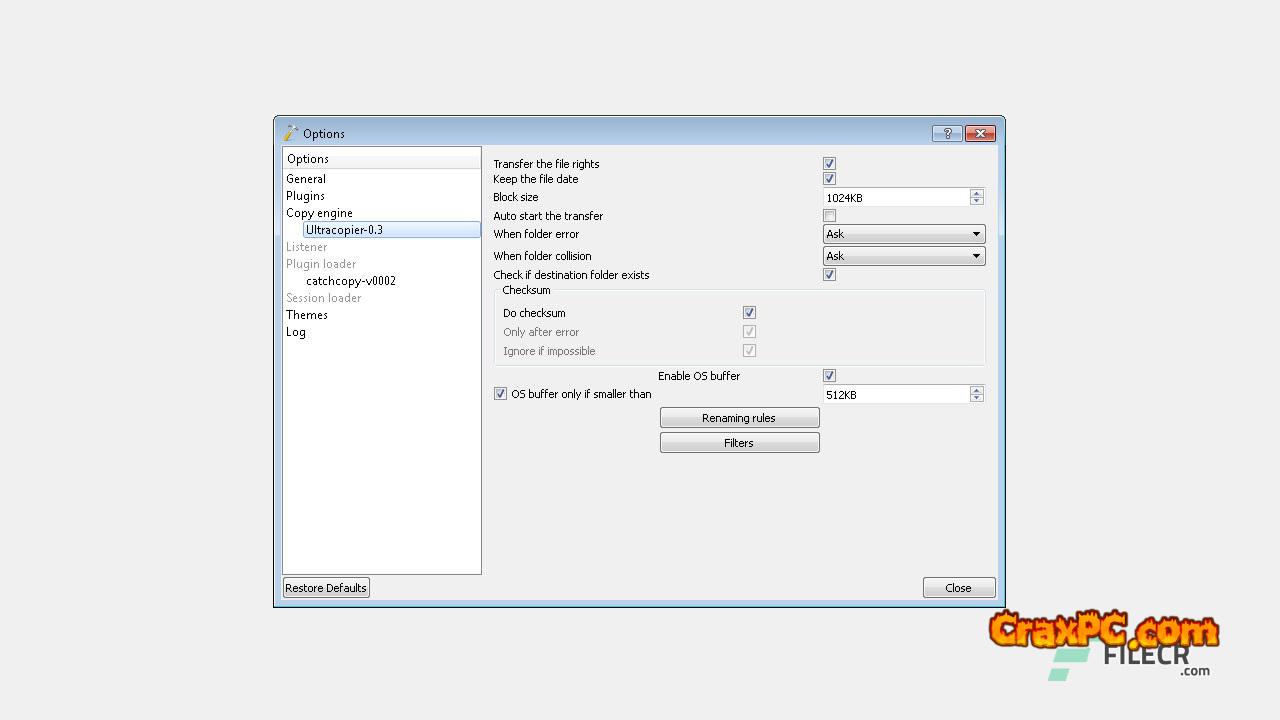Open the Themes options page
The width and height of the screenshot is (1280, 720).
(x=307, y=315)
